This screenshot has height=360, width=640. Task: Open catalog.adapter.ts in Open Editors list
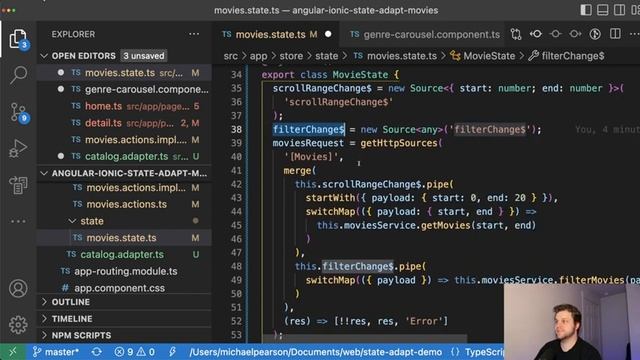[124, 156]
